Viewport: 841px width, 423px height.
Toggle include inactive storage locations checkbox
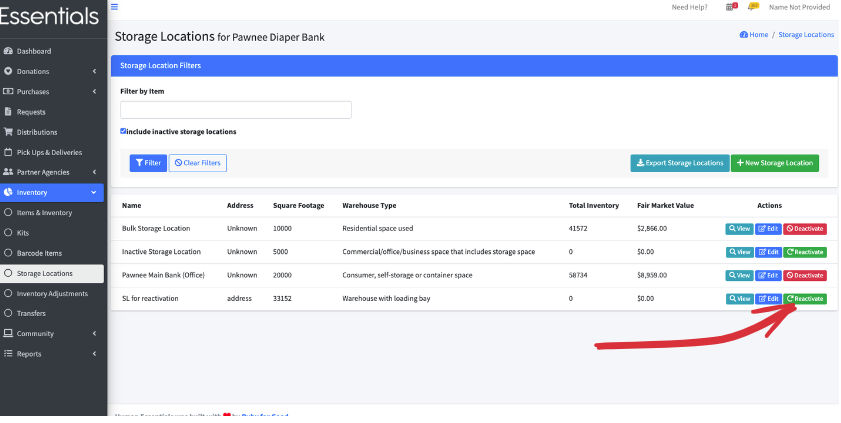[123, 131]
